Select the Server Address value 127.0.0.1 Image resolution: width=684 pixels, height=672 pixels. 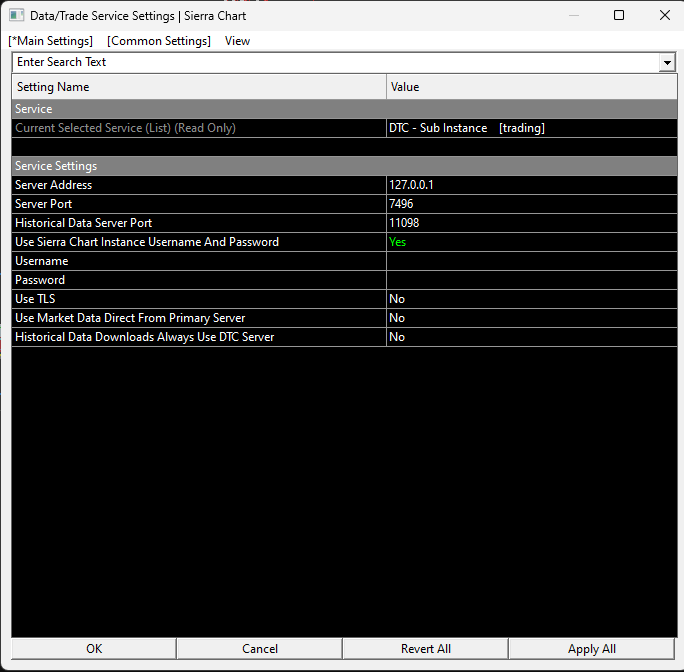click(x=532, y=185)
